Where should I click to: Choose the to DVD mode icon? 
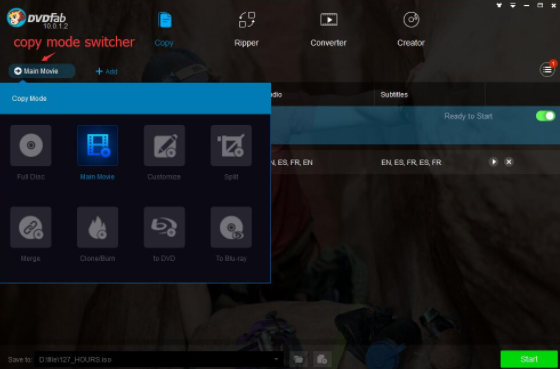(164, 227)
